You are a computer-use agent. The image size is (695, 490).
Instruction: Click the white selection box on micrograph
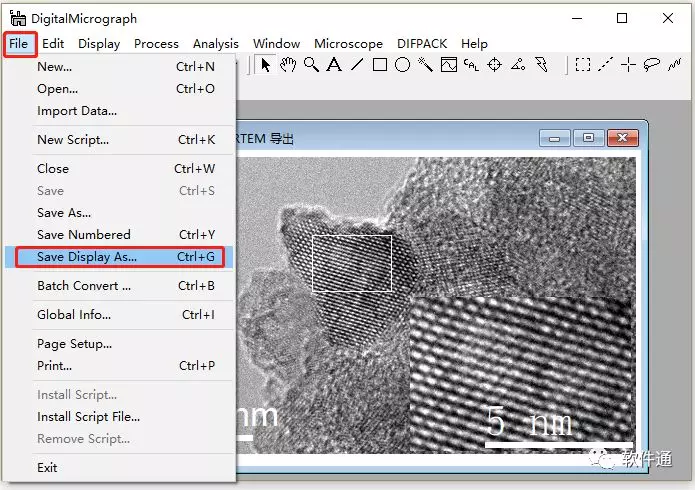coord(352,264)
